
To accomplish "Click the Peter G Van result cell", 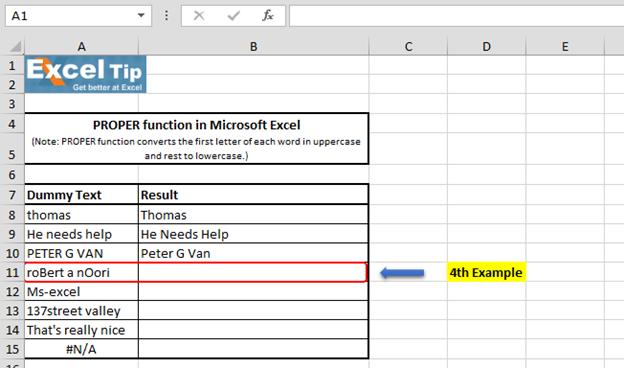I will point(253,253).
